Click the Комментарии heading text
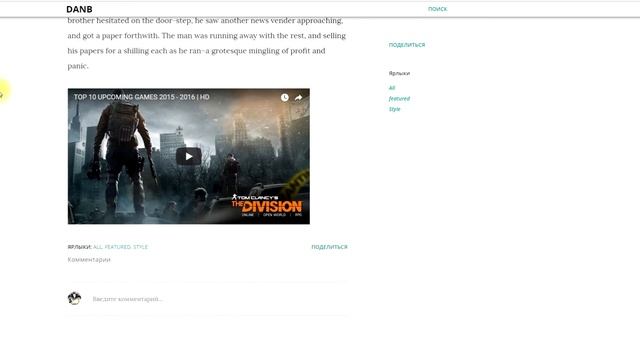The image size is (640, 360). pyautogui.click(x=89, y=260)
